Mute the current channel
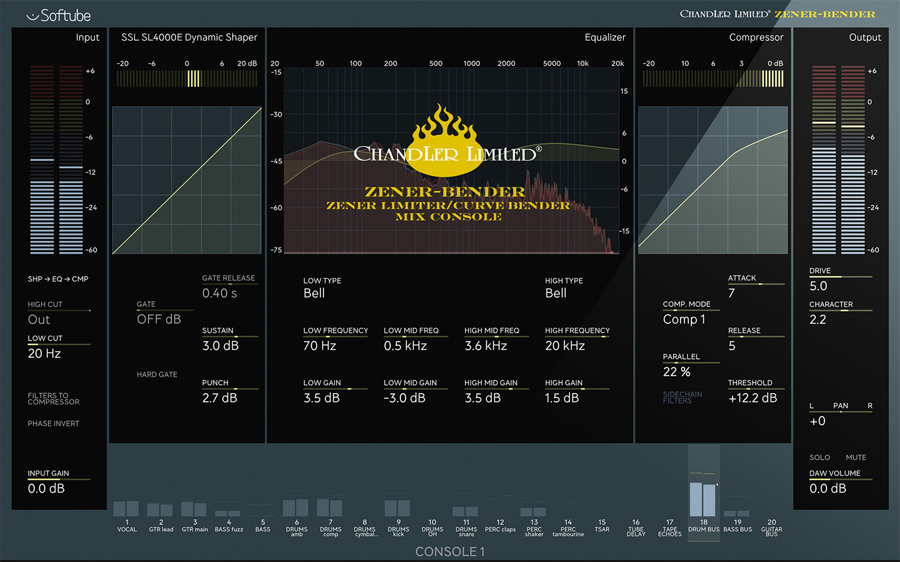900x562 pixels. pyautogui.click(x=856, y=458)
